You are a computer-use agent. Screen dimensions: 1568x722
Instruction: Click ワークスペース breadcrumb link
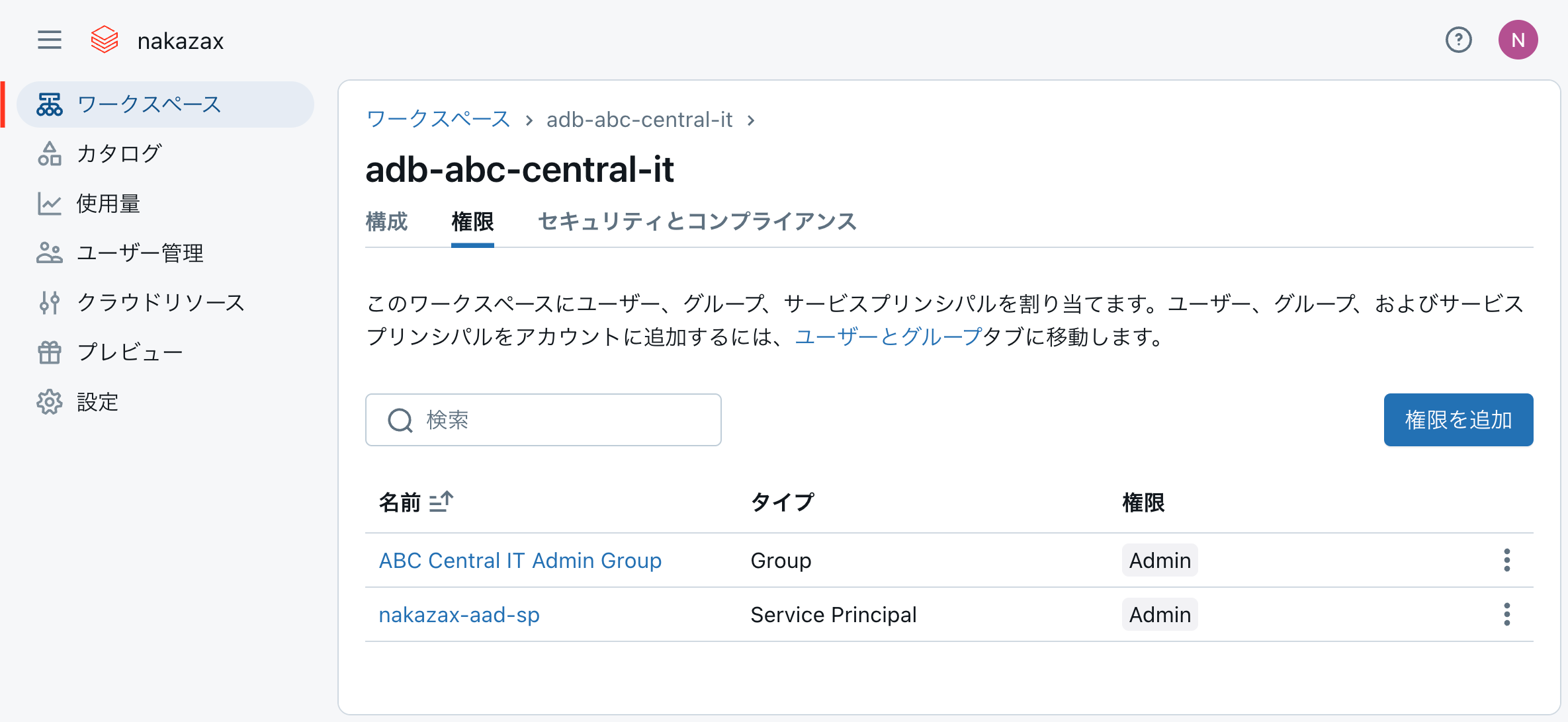click(438, 120)
